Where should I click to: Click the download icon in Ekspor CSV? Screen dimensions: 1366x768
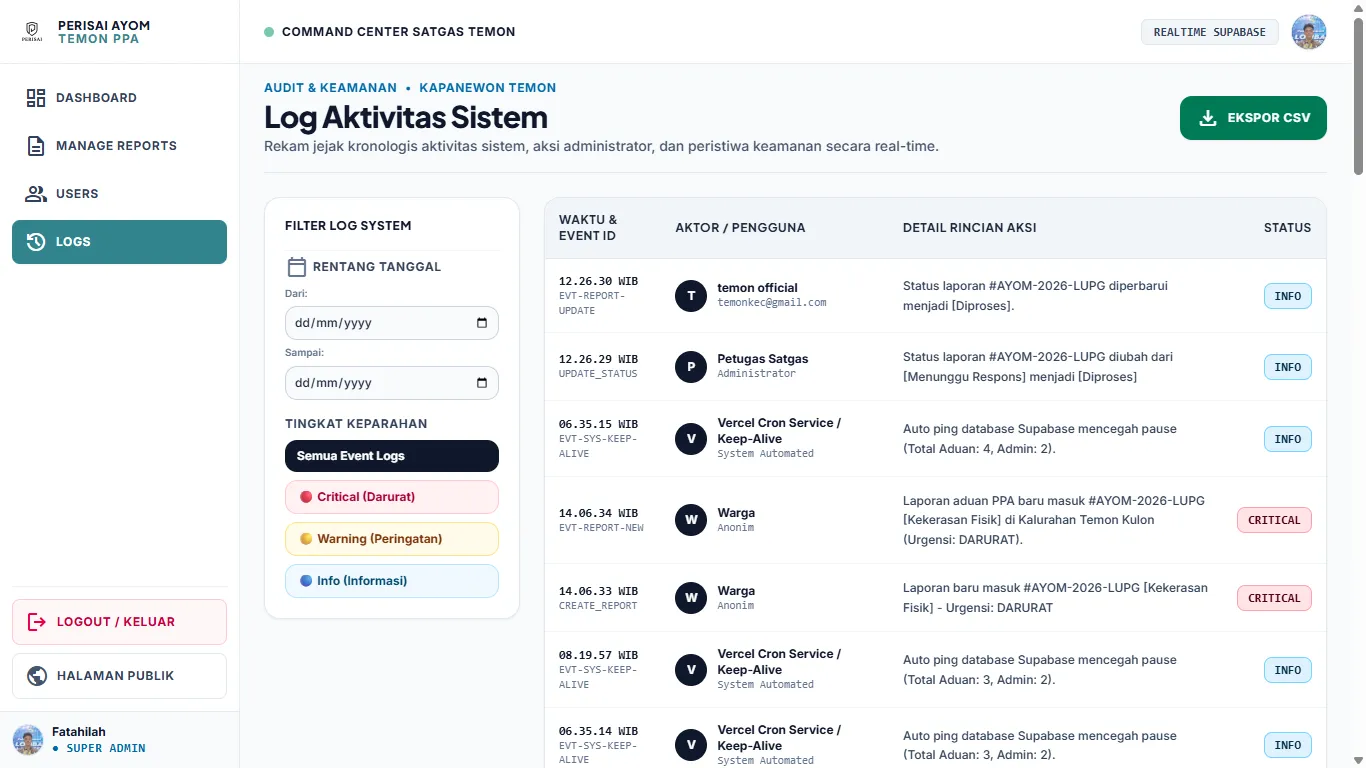coord(1208,118)
